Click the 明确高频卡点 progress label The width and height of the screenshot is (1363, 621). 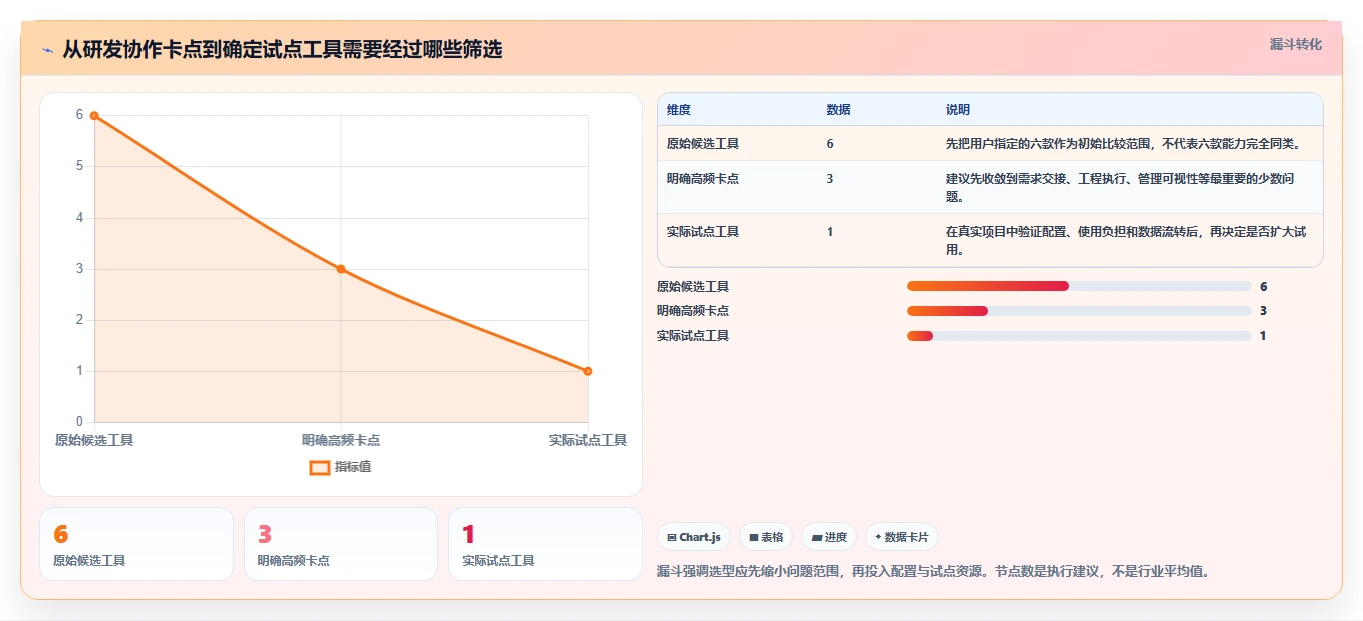point(693,311)
